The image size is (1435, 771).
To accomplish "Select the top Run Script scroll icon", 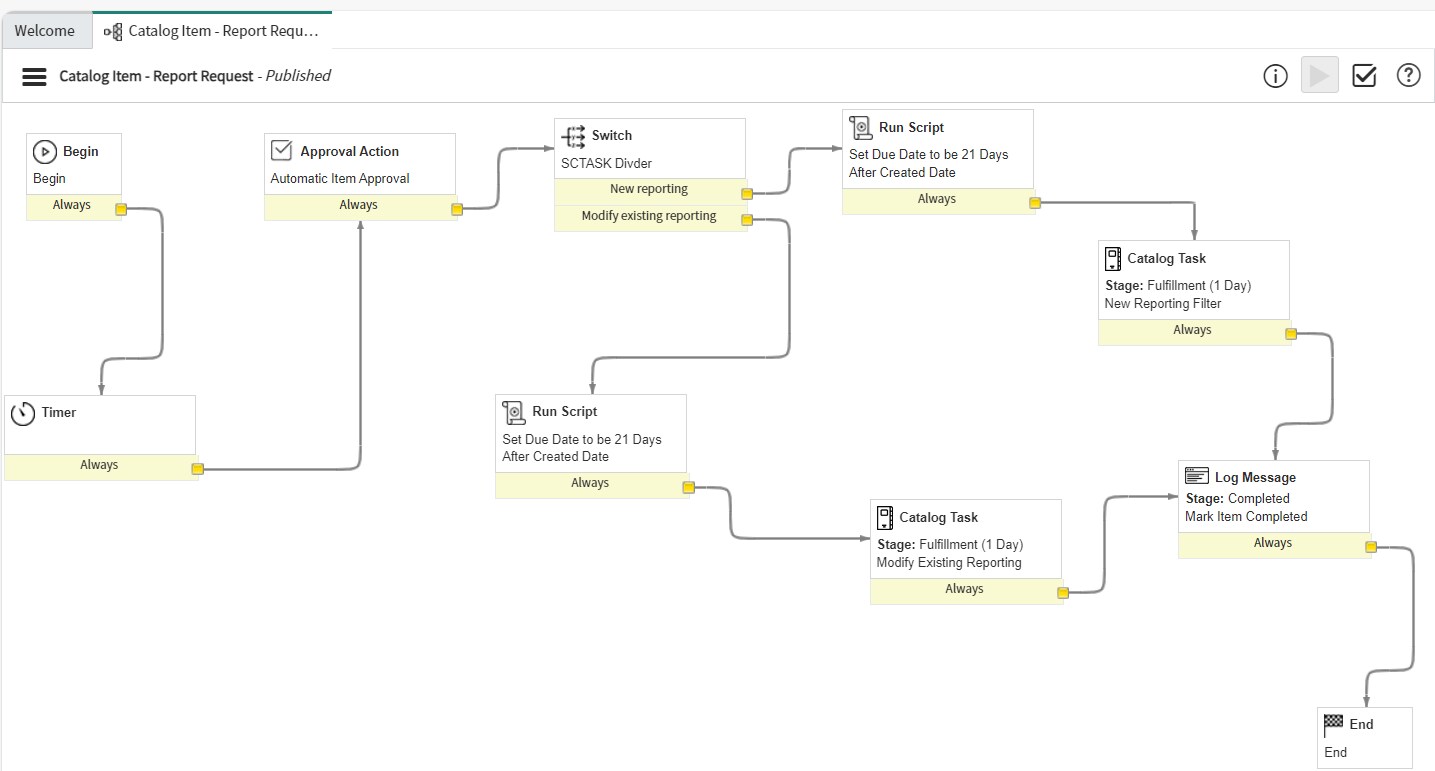I will click(x=860, y=127).
